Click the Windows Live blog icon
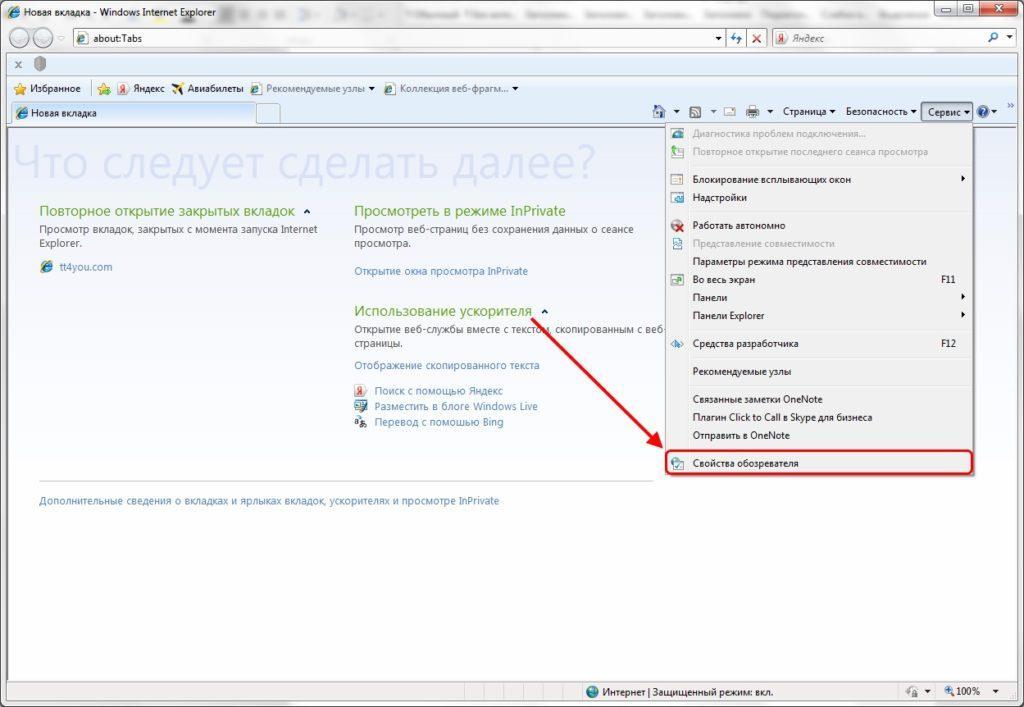Screen dimensions: 1024x707 pos(360,406)
